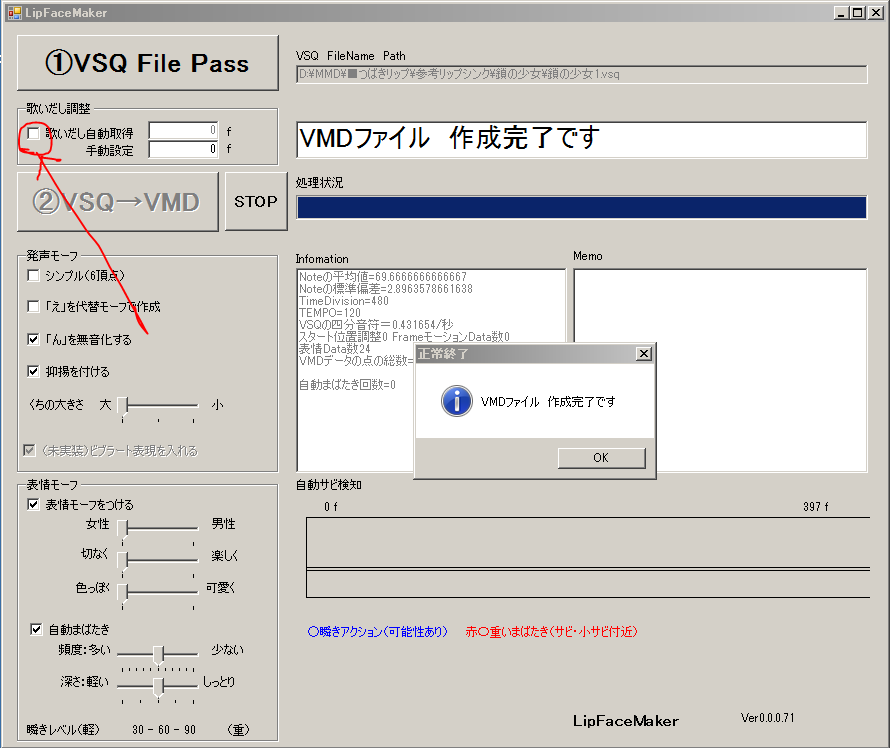This screenshot has width=890, height=748.
Task: Click the くちの大きさ slider thumb
Action: click(123, 407)
